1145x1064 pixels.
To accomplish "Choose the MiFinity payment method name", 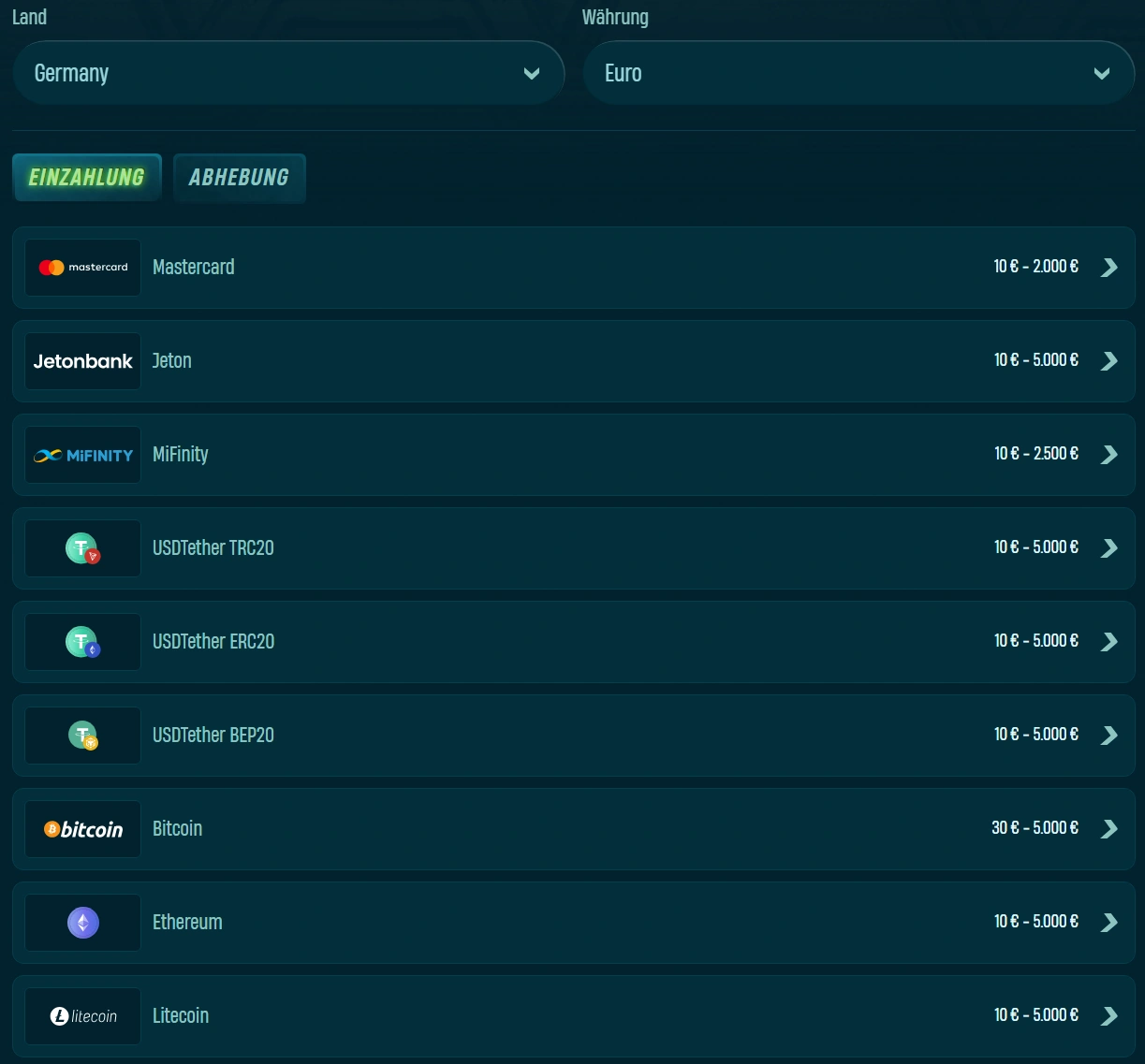I will (181, 455).
